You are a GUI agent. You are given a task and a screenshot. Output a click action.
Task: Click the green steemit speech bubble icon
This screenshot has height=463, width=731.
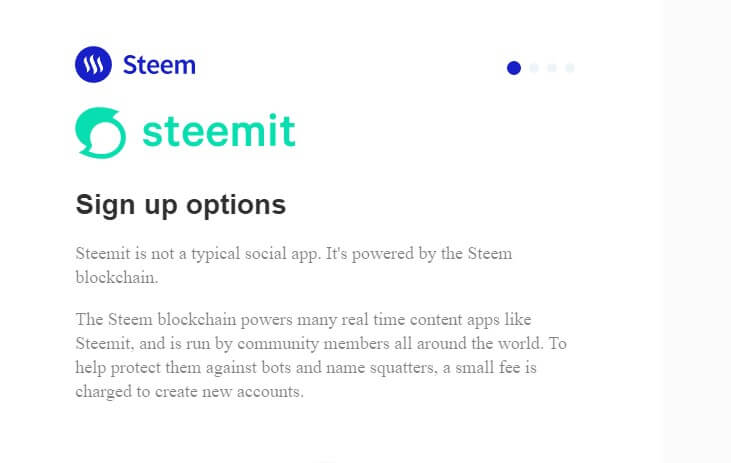click(x=100, y=133)
